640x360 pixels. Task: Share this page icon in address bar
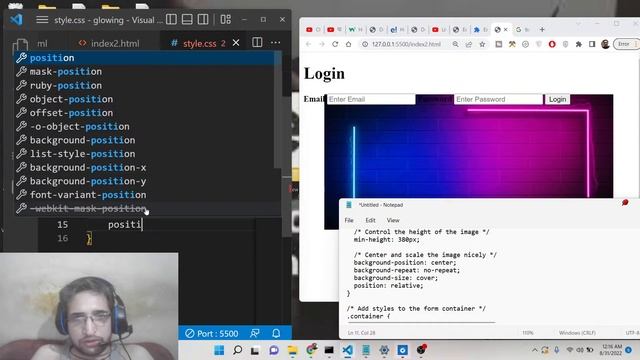(x=469, y=44)
